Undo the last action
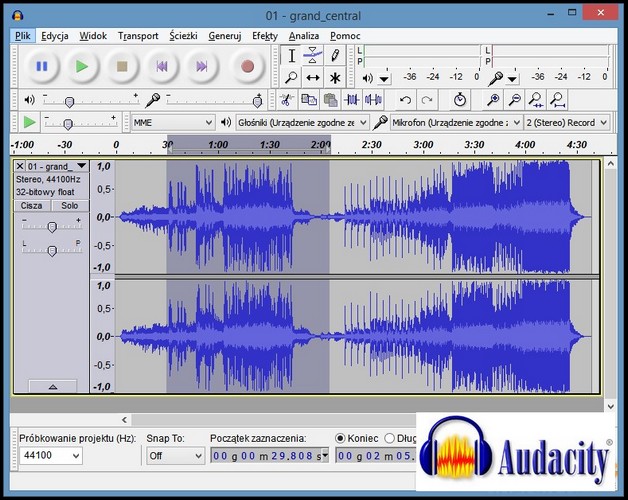The height and width of the screenshot is (500, 628). coord(405,100)
